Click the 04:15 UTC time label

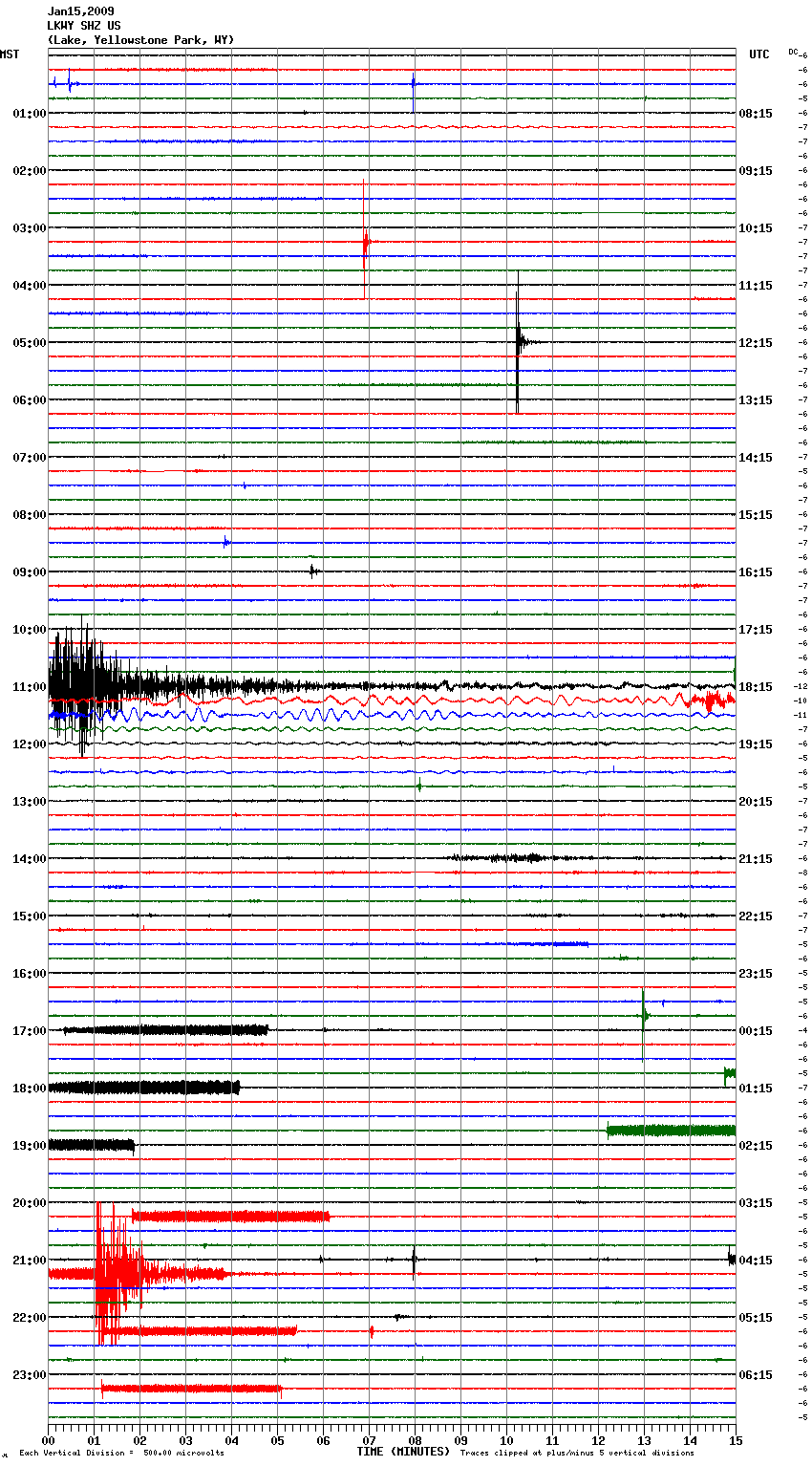click(x=756, y=1261)
